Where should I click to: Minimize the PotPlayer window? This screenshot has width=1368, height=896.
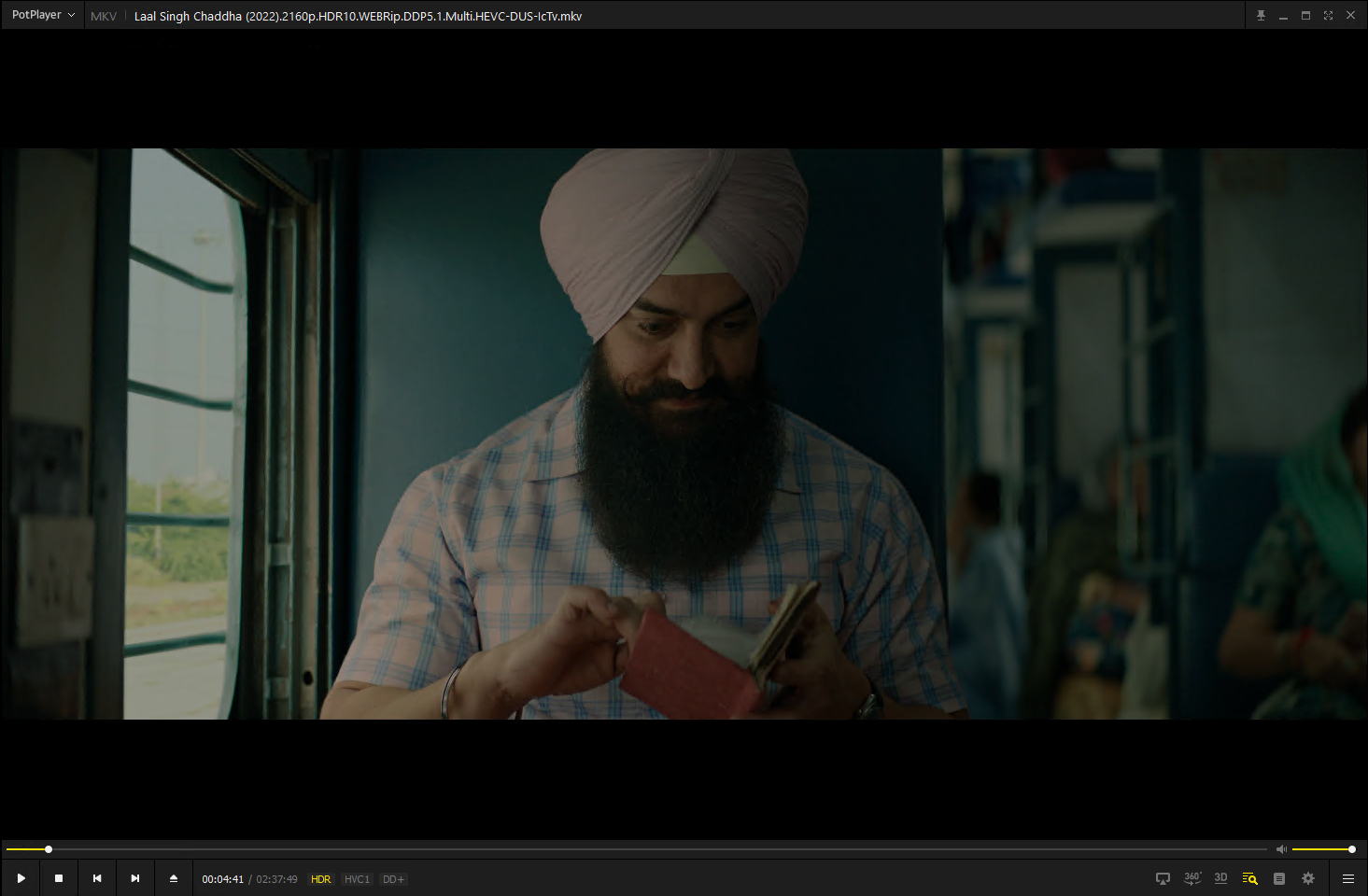[x=1283, y=16]
